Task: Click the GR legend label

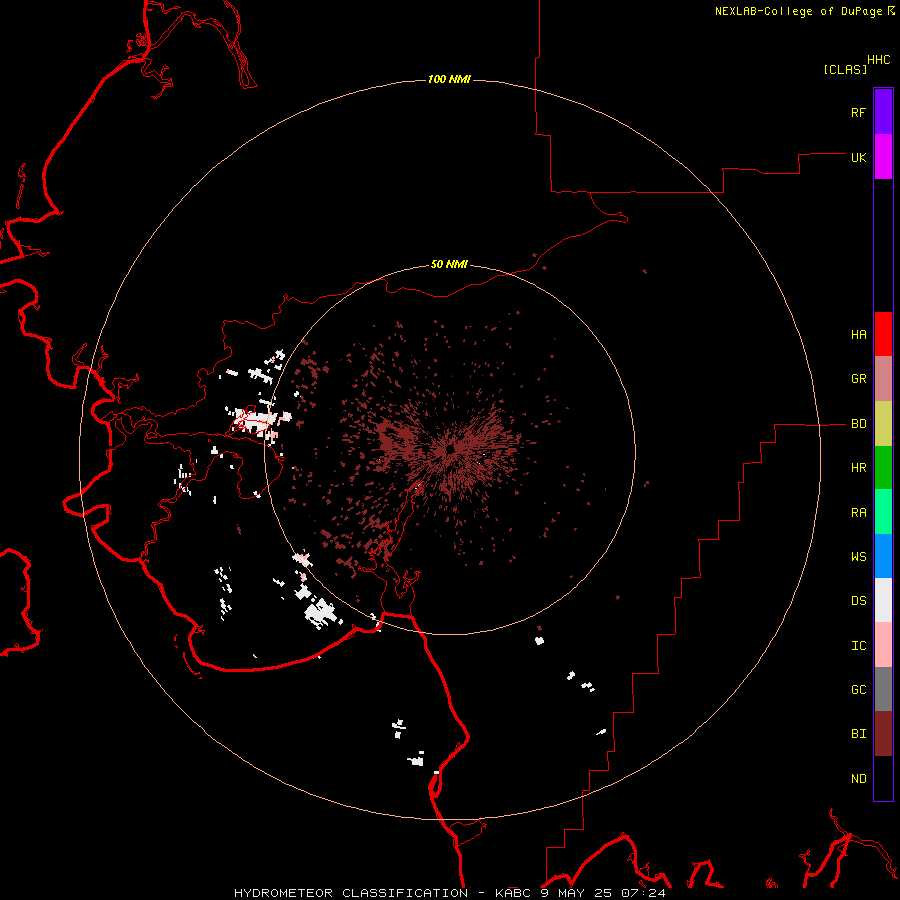Action: click(858, 379)
